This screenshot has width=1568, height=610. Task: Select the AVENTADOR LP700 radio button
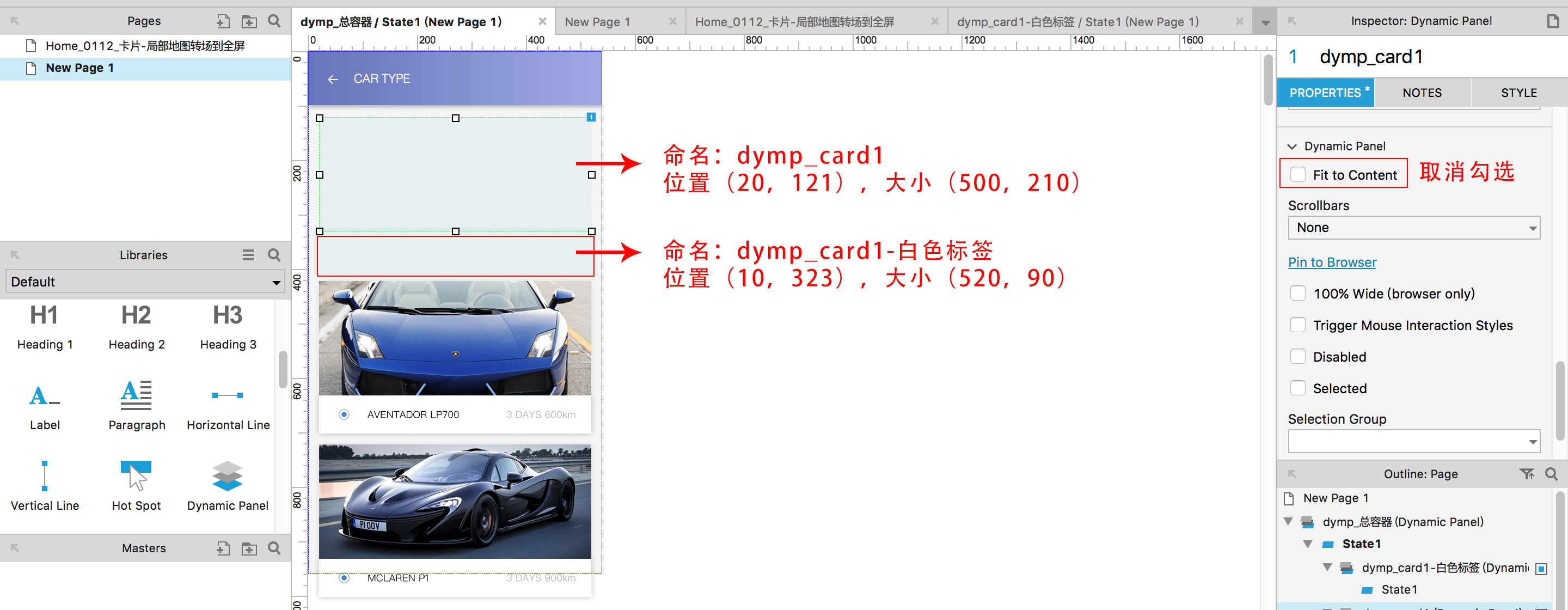tap(344, 414)
